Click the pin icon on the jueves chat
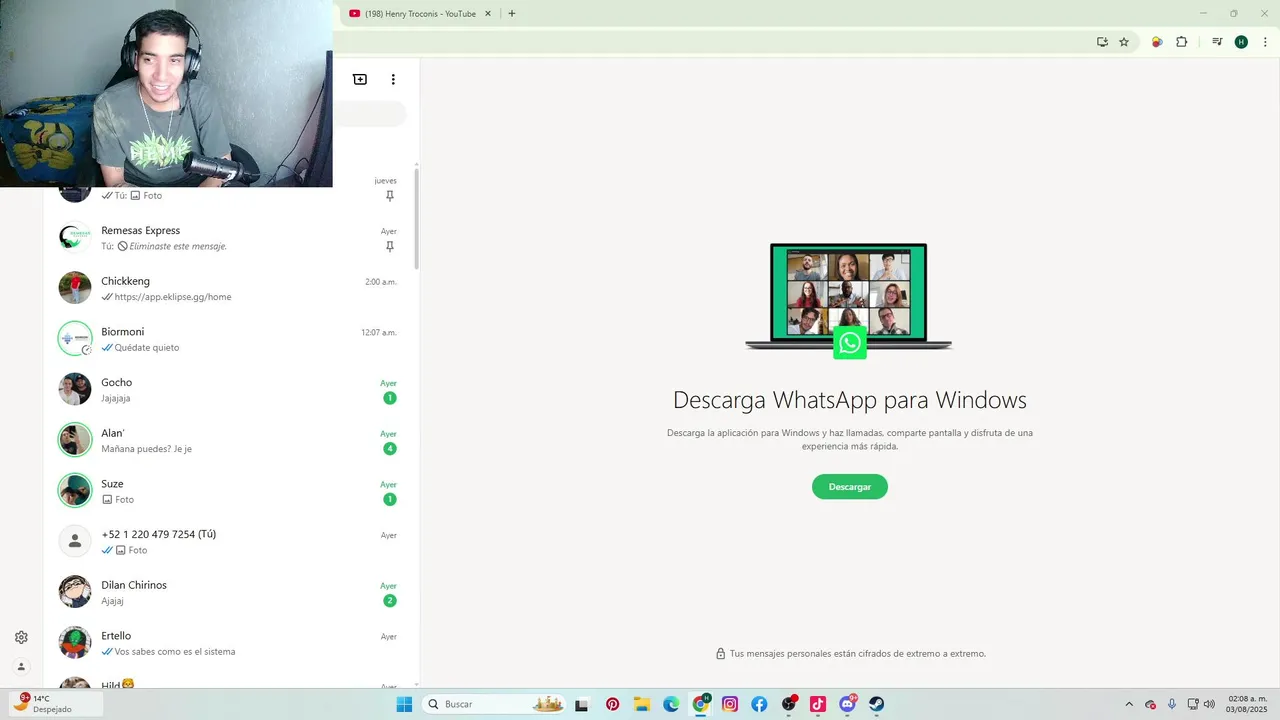 tap(390, 196)
